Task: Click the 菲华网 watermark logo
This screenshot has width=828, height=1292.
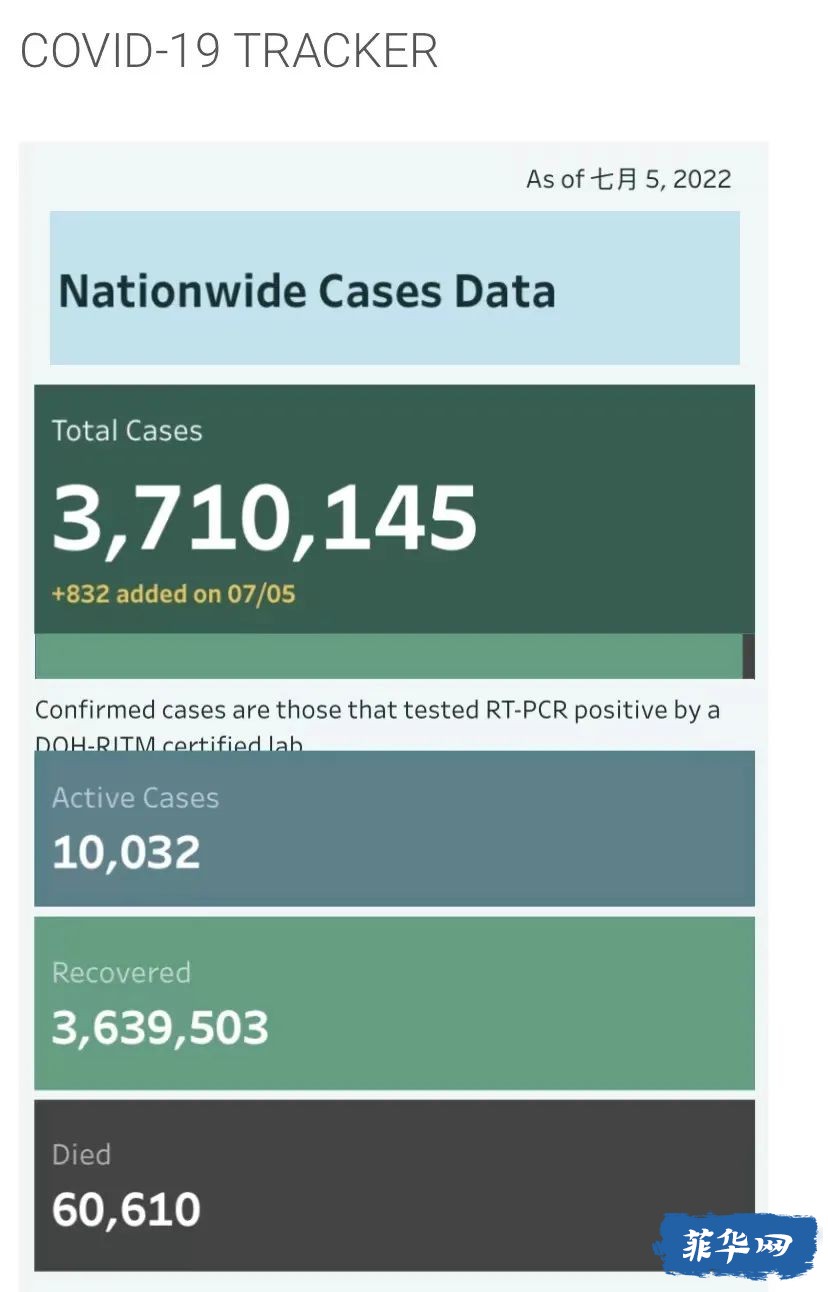Action: coord(736,1246)
